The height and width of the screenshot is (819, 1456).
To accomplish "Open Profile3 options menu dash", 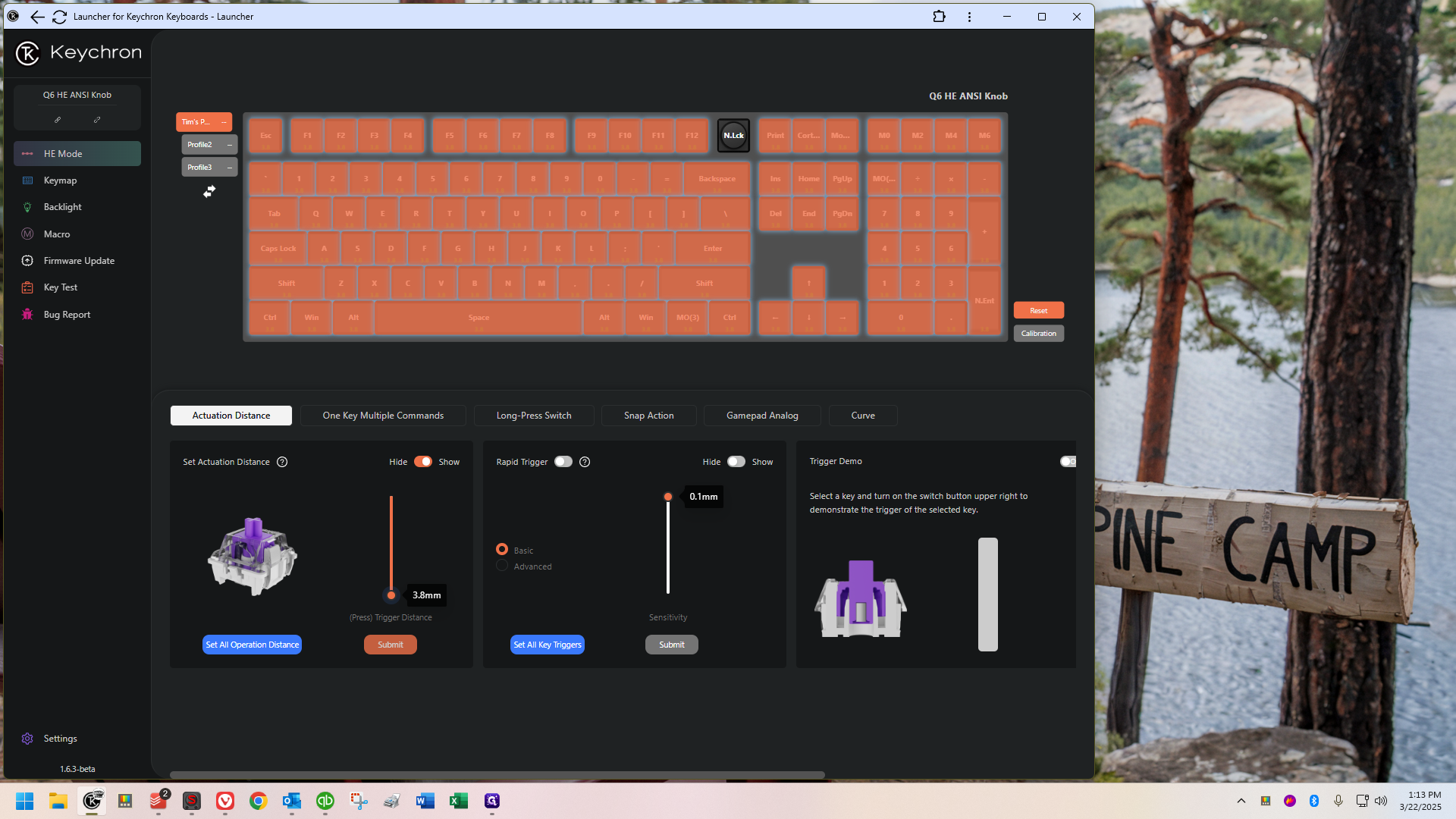I will [x=230, y=168].
